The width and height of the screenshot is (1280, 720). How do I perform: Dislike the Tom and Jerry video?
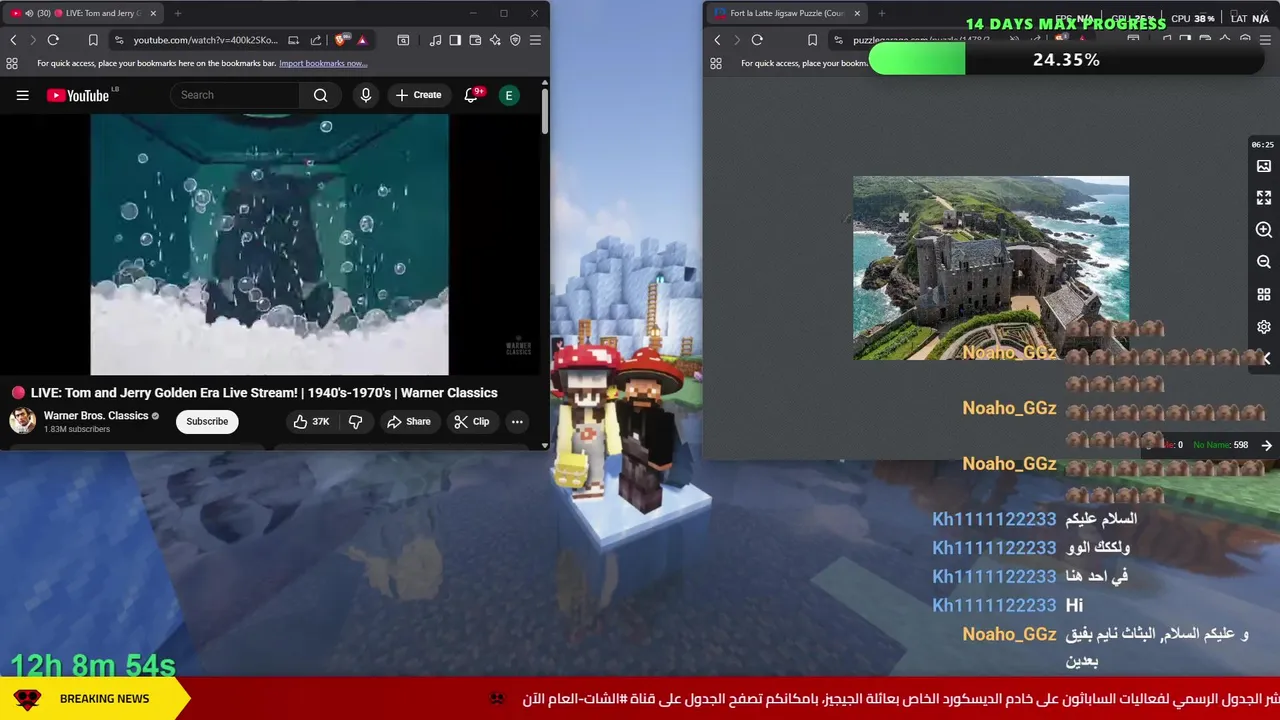[x=355, y=422]
